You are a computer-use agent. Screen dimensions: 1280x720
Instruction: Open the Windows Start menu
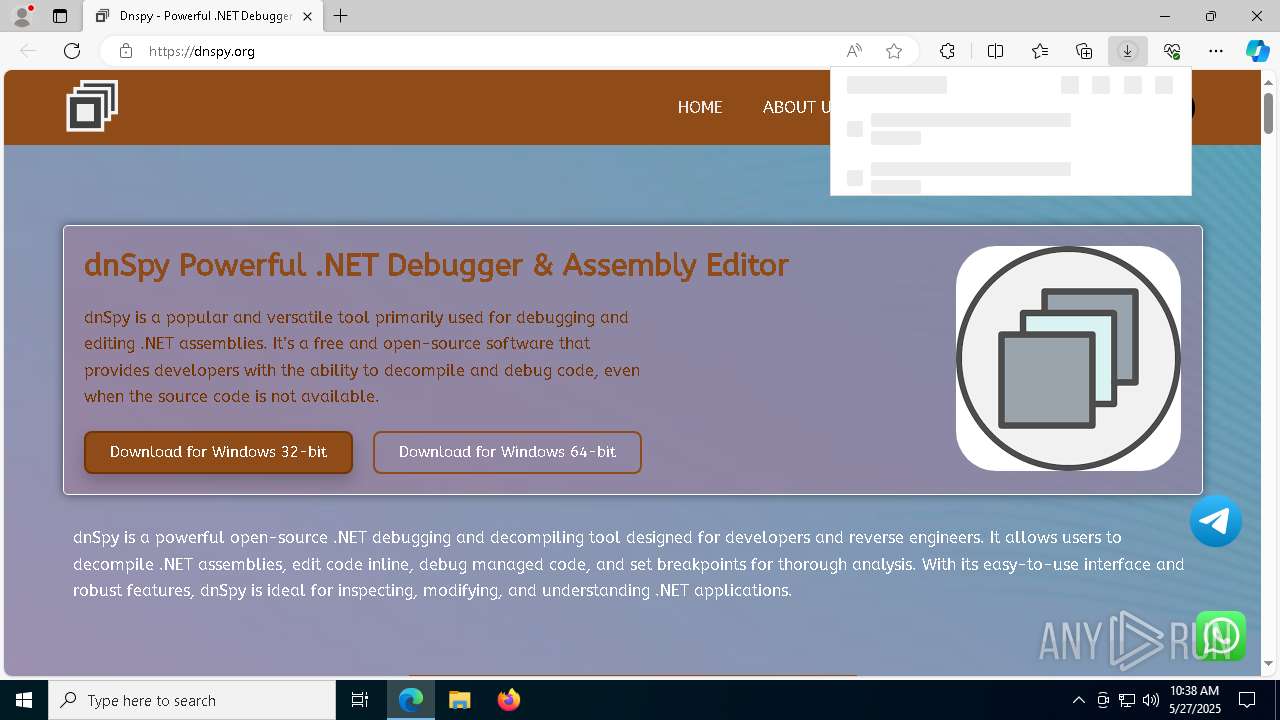(24, 700)
